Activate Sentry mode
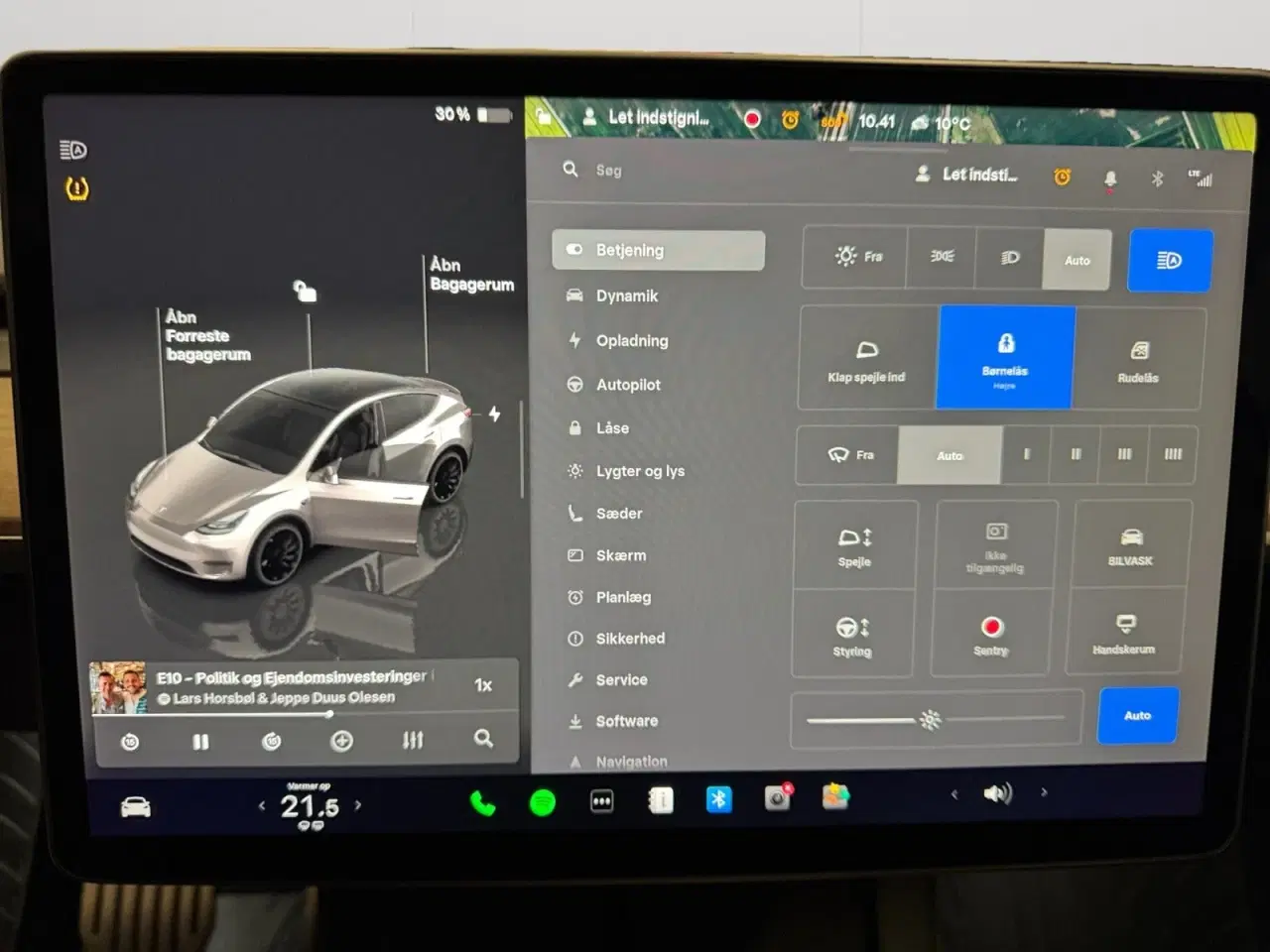The height and width of the screenshot is (952, 1270). click(991, 634)
